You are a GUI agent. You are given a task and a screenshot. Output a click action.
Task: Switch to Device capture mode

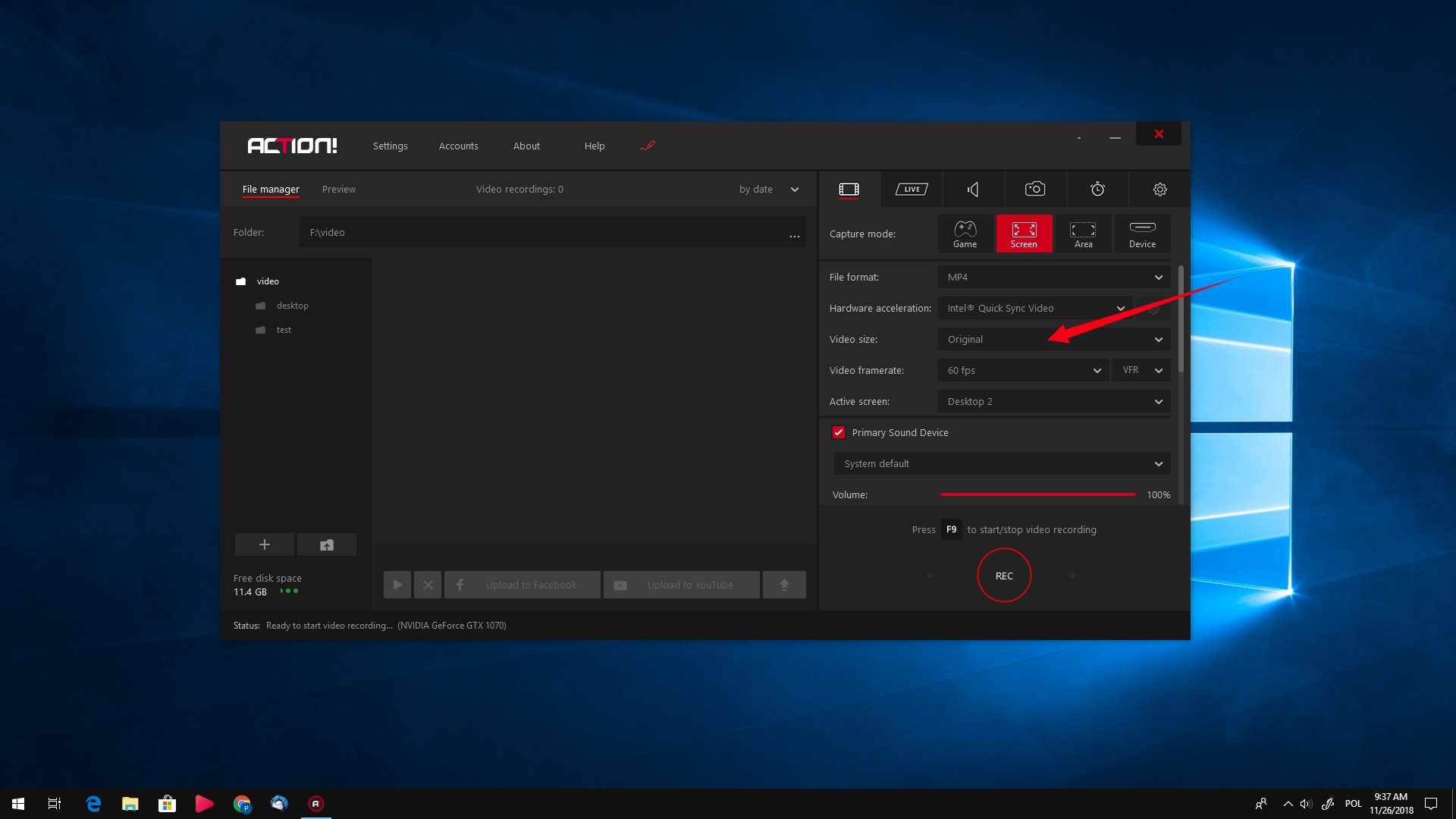[x=1141, y=234]
